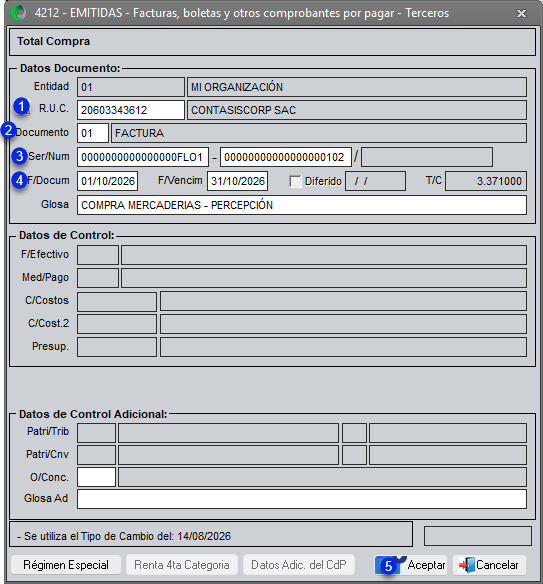Click the blue step 5 marker on Aceptar
This screenshot has width=543, height=584.
pyautogui.click(x=388, y=566)
